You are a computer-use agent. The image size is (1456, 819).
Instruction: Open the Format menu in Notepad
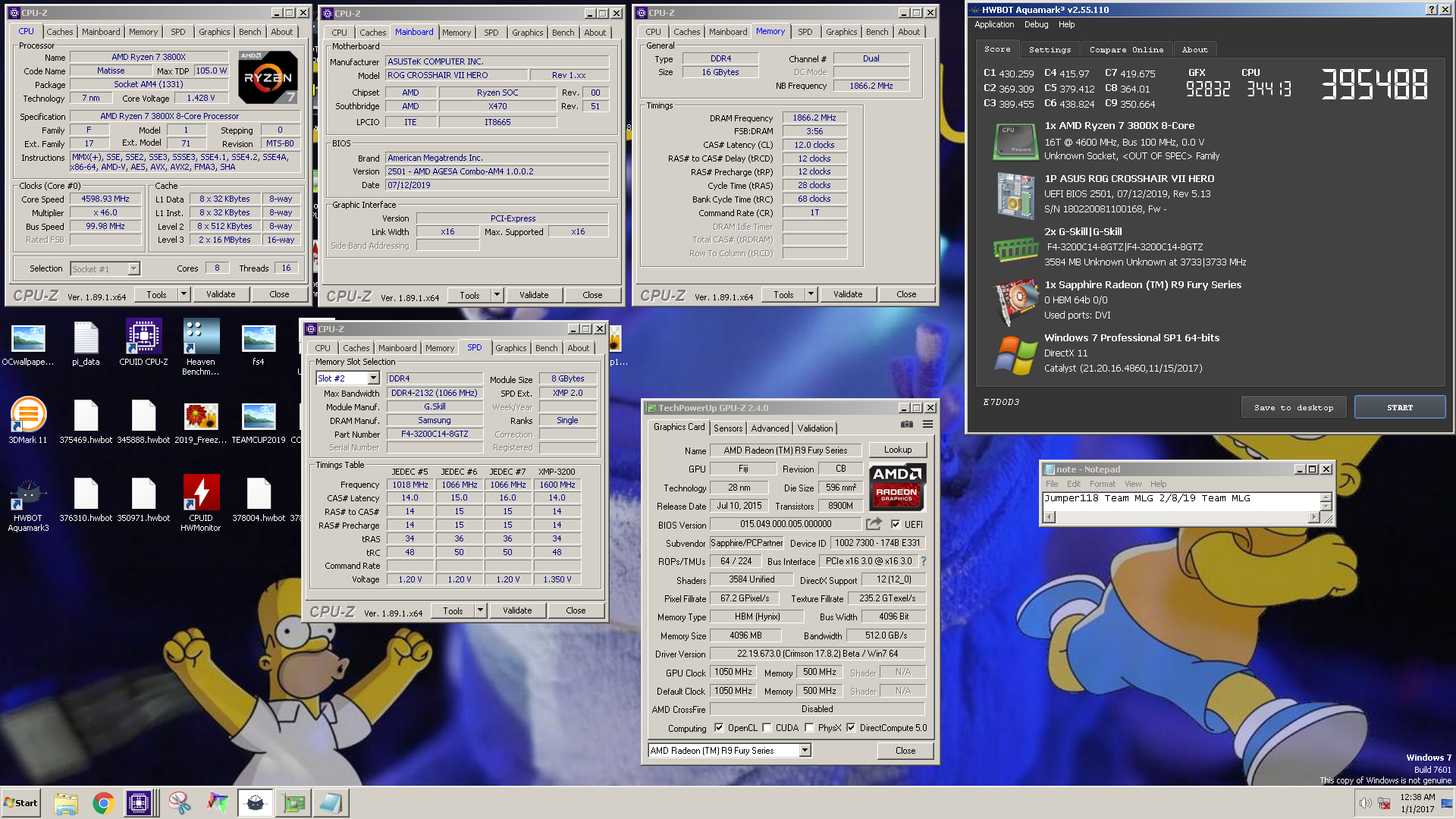pos(1102,484)
